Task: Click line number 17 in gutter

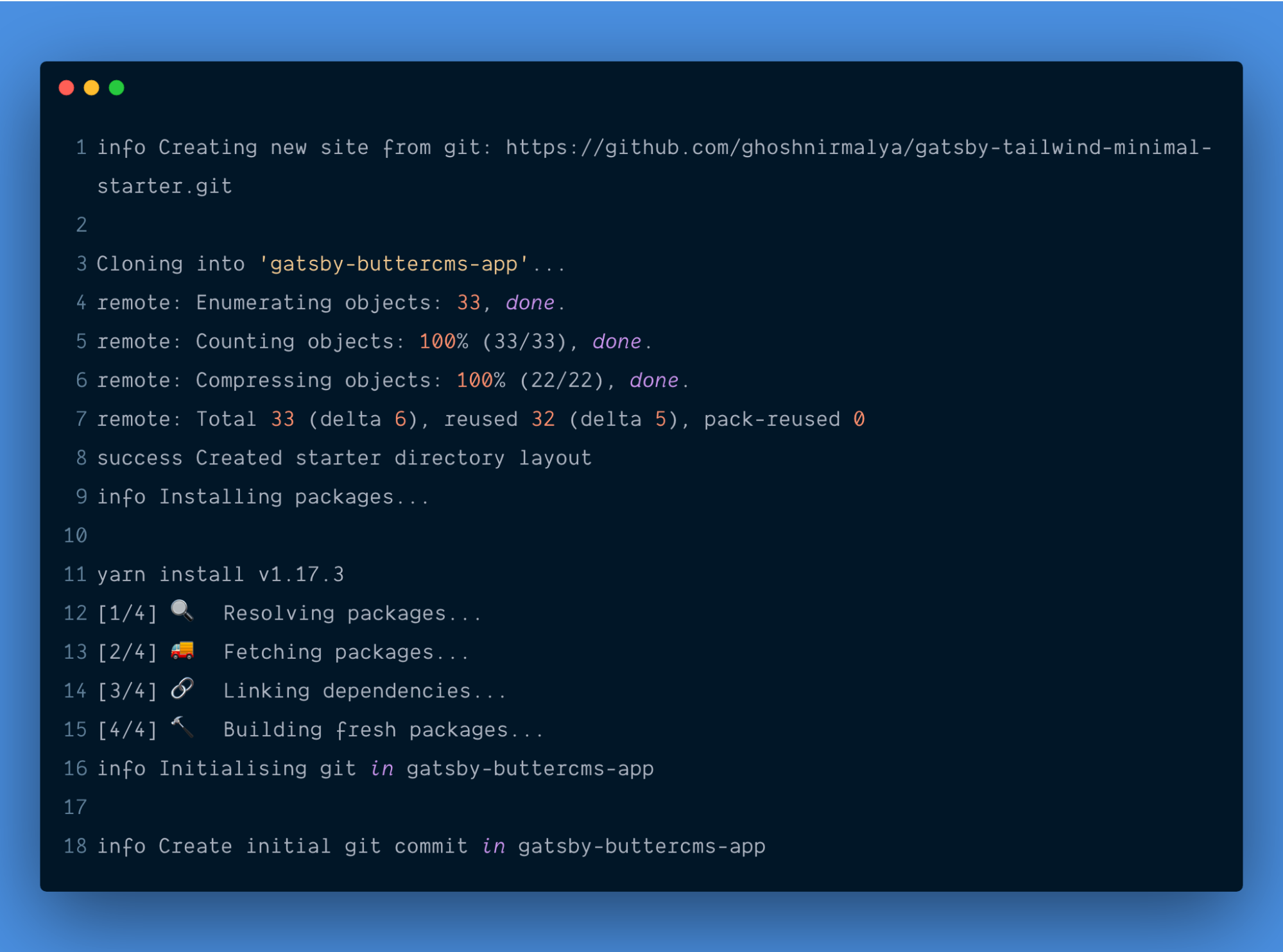Action: pos(75,807)
